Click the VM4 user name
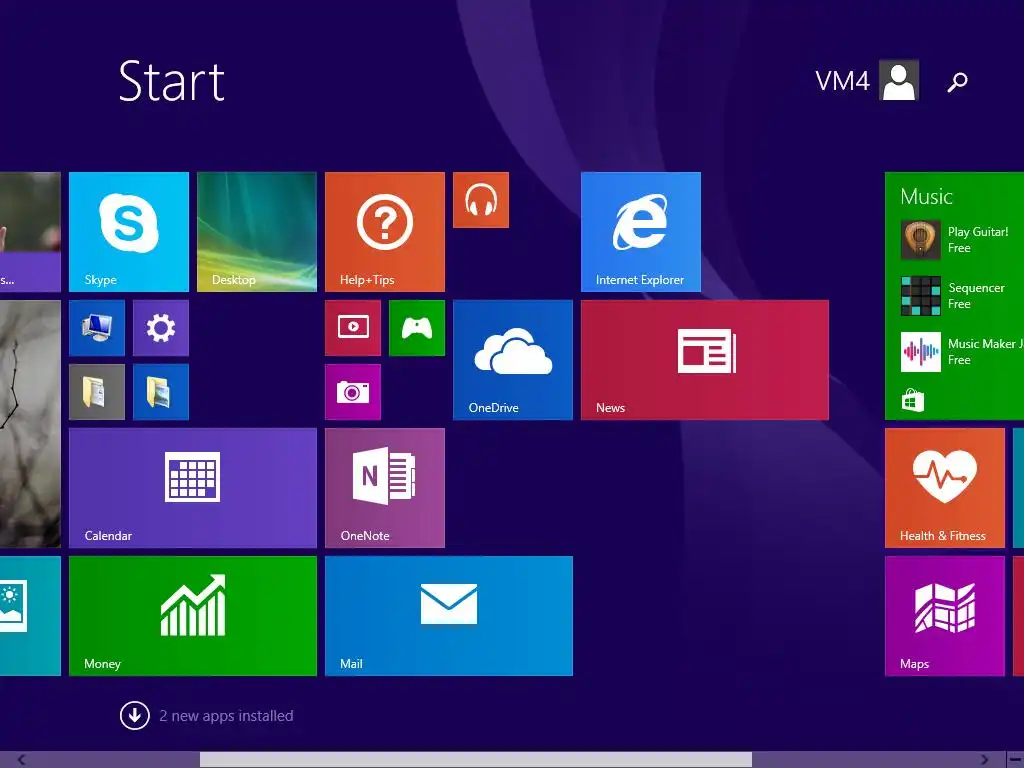Viewport: 1024px width, 768px height. tap(842, 81)
